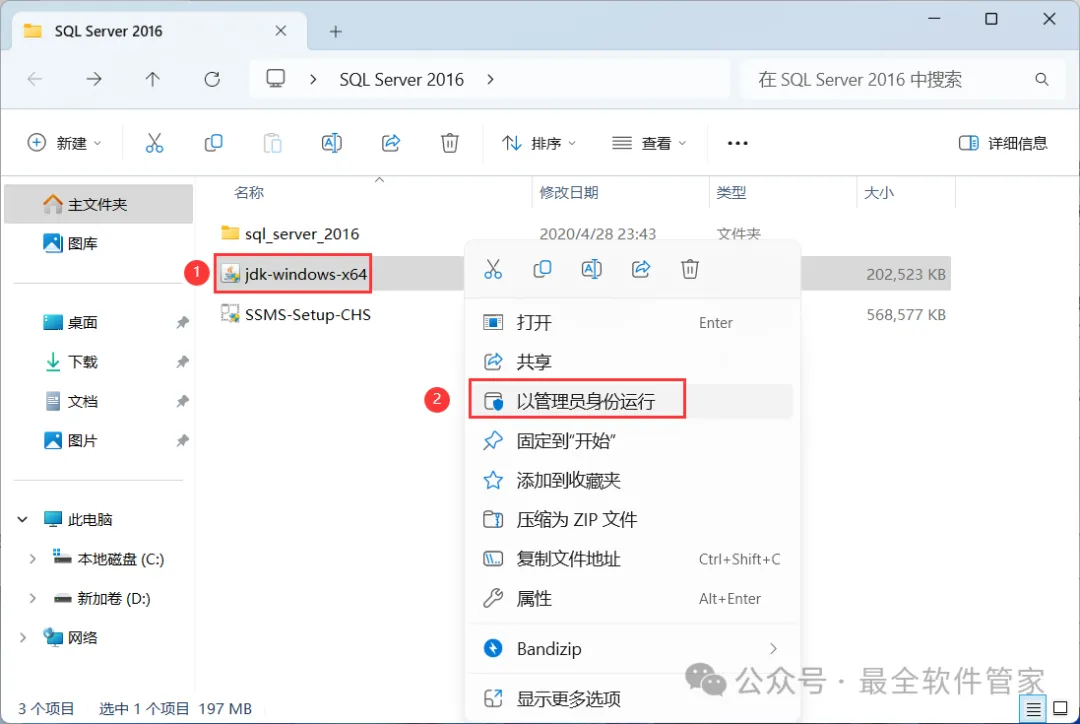
Task: Click the SQL Server 2016 breadcrumb
Action: (402, 80)
